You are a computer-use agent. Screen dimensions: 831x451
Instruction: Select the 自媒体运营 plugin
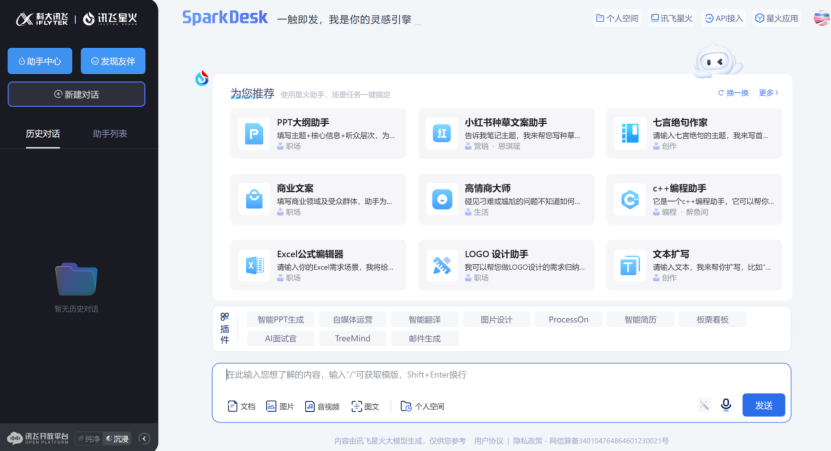coord(352,320)
